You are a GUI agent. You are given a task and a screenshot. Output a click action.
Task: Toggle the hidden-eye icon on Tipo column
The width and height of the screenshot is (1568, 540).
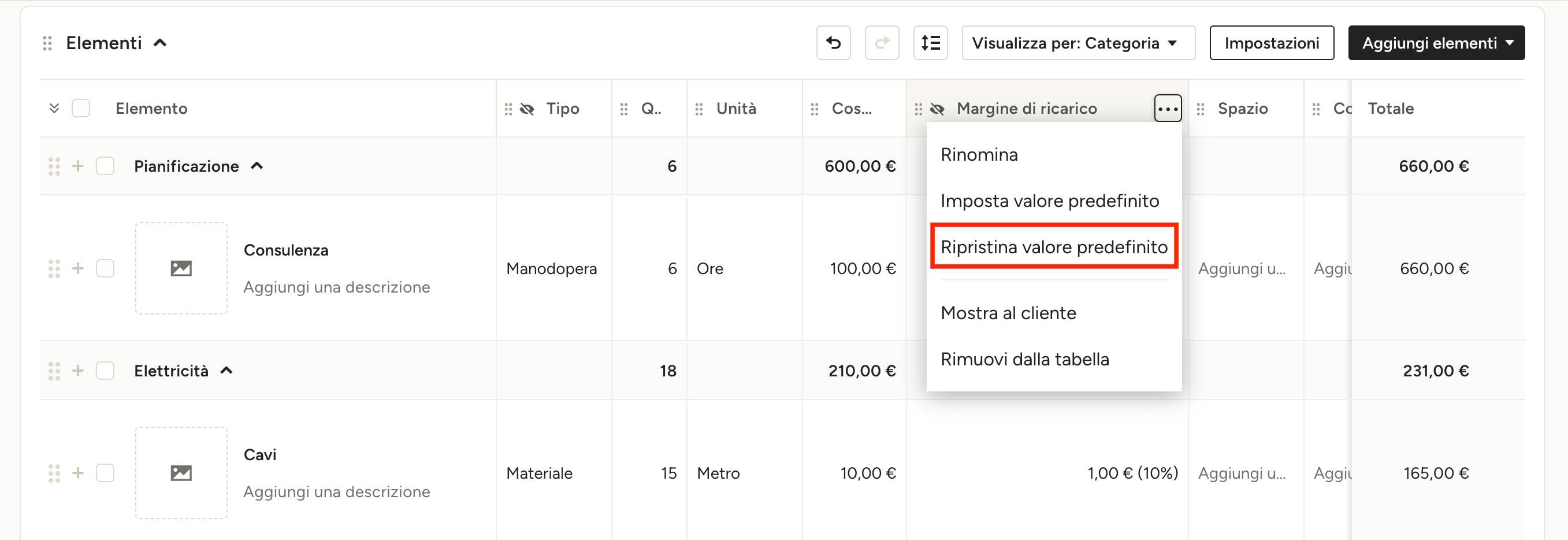tap(527, 109)
